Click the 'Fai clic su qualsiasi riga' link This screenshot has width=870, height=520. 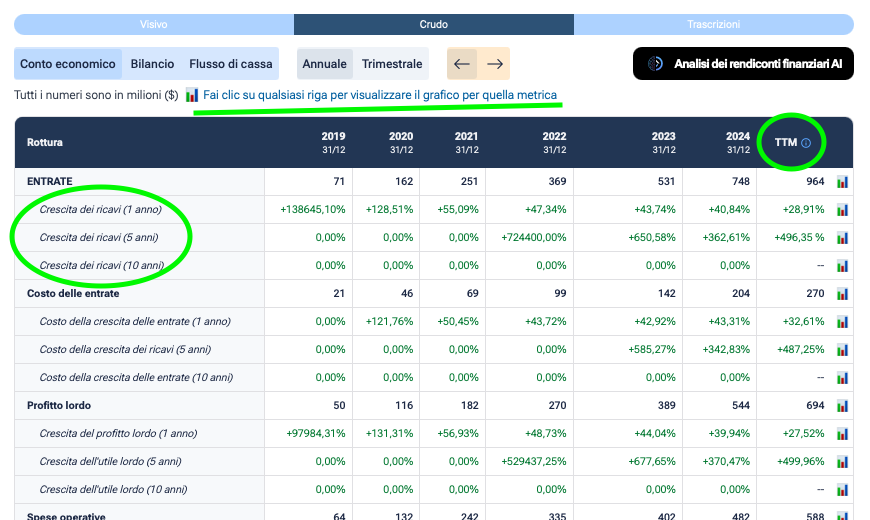(x=380, y=95)
